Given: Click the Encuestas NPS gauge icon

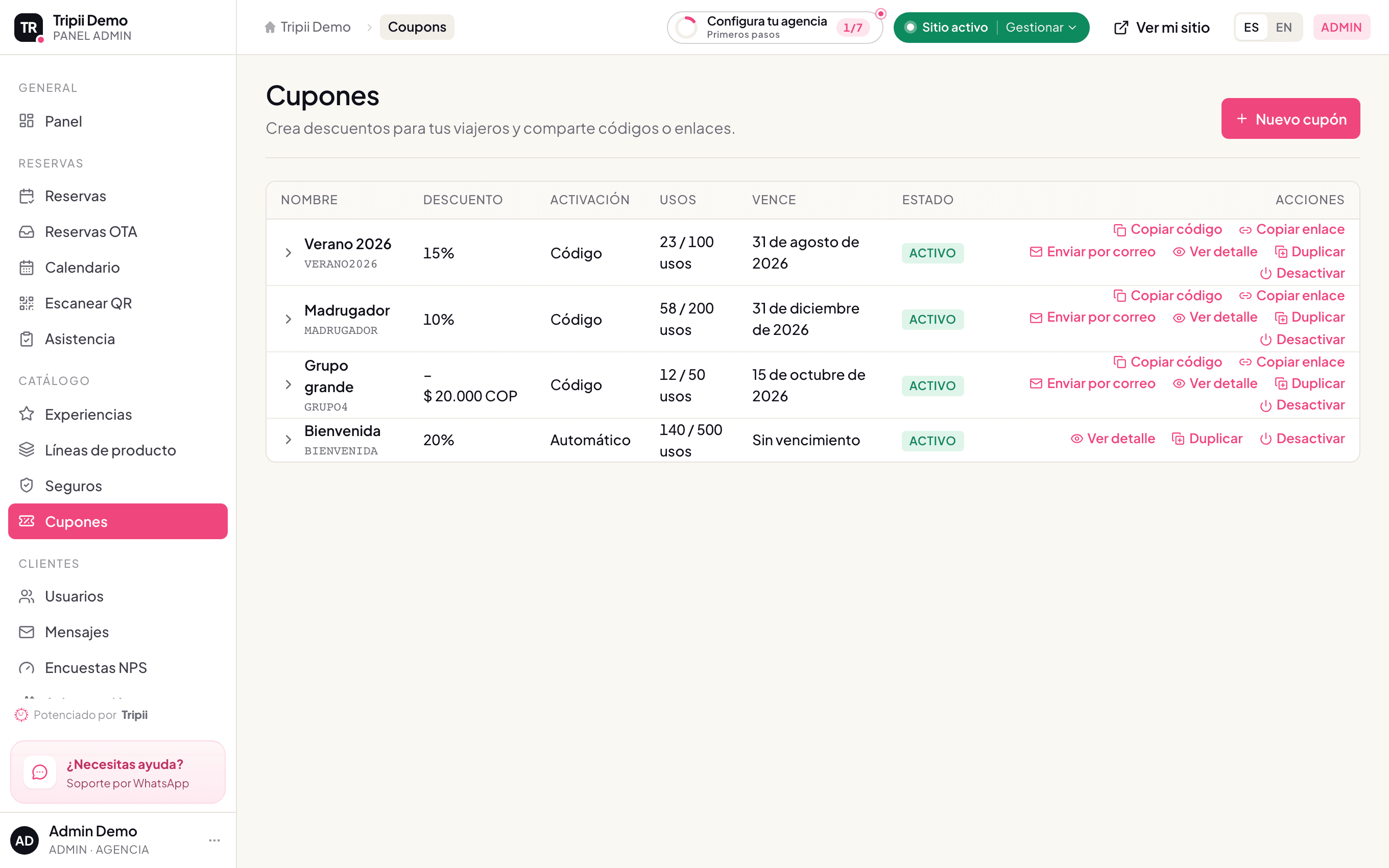Looking at the screenshot, I should [x=27, y=668].
